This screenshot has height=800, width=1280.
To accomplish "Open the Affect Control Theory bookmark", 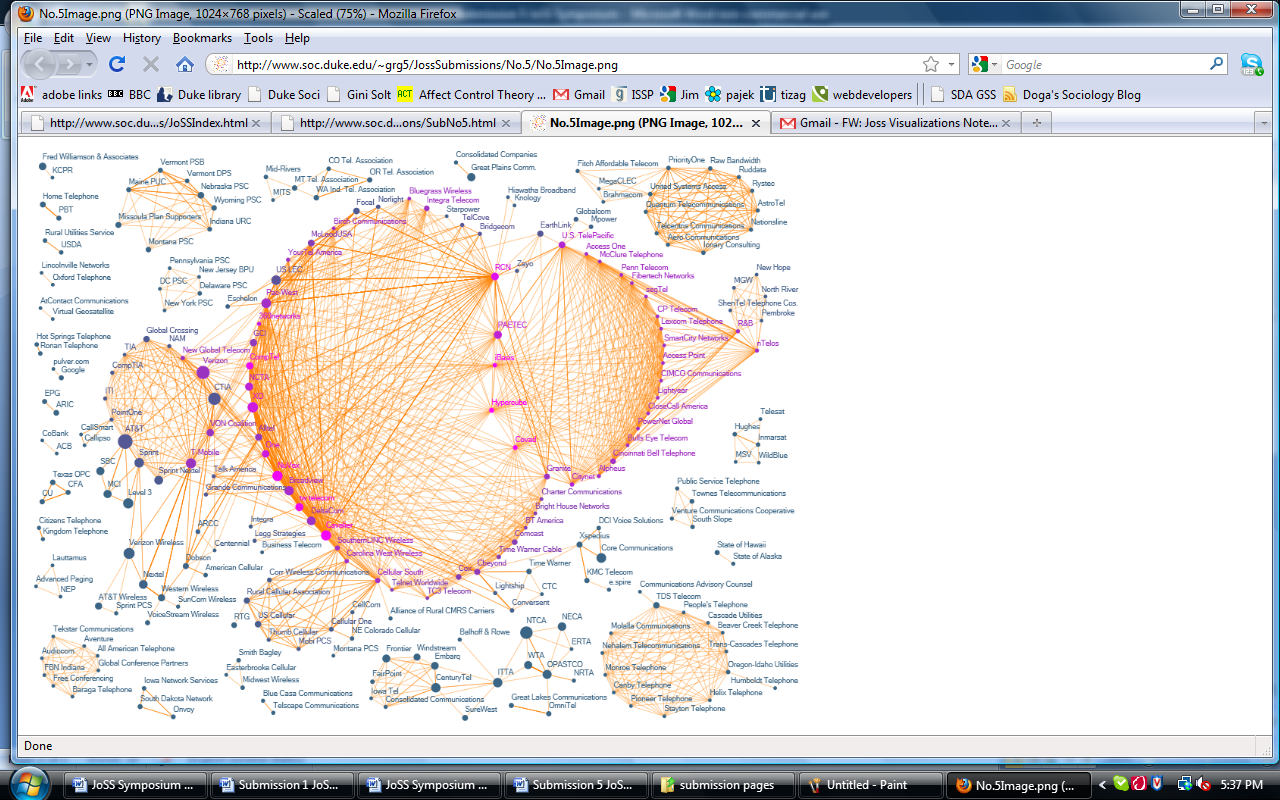I will tap(472, 95).
